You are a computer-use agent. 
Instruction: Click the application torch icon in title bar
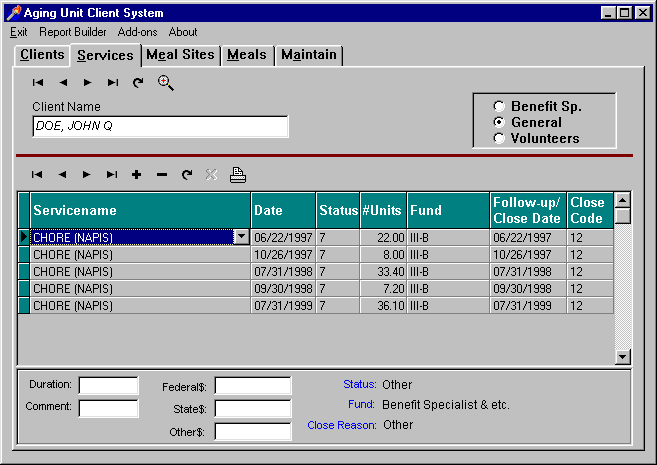tap(13, 13)
